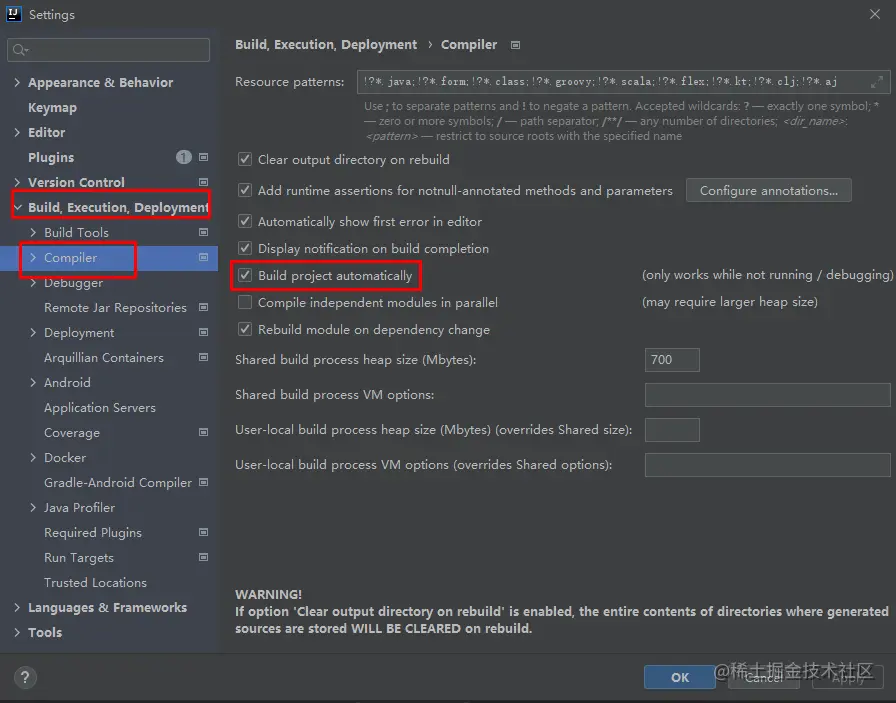896x703 pixels.
Task: Expand the Compiler subtree arrow
Action: [33, 257]
